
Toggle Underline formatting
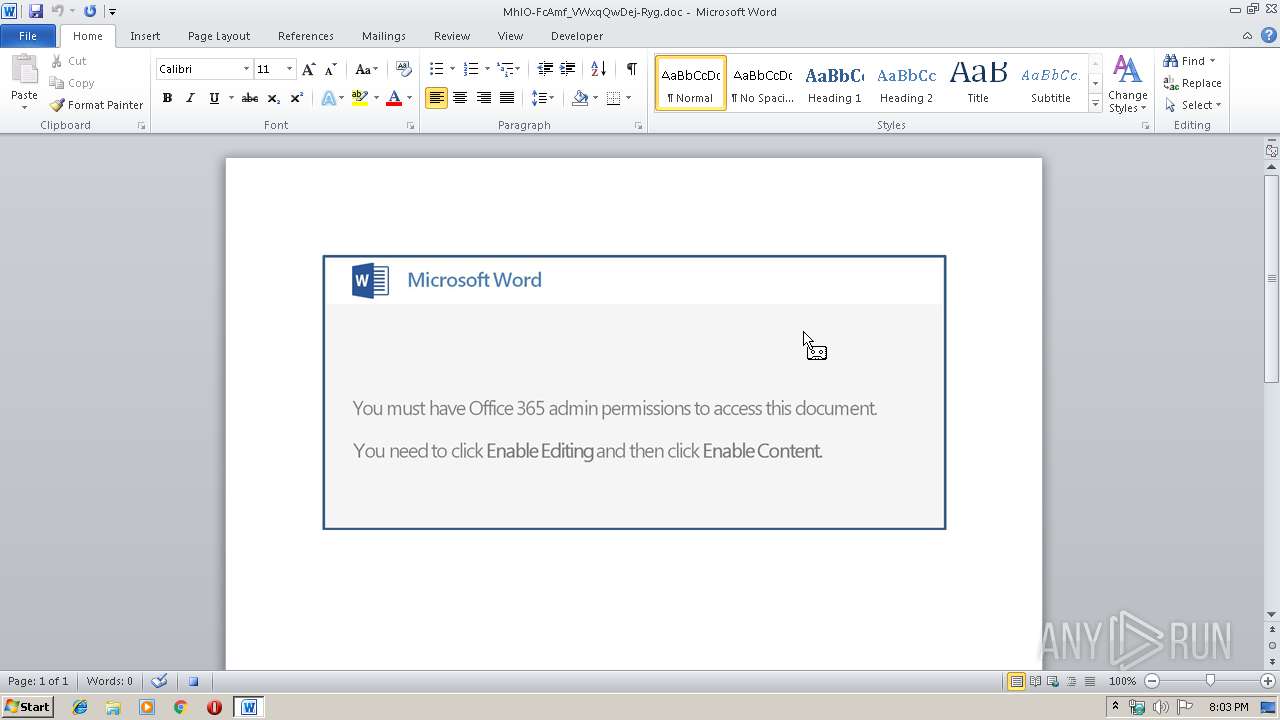213,98
